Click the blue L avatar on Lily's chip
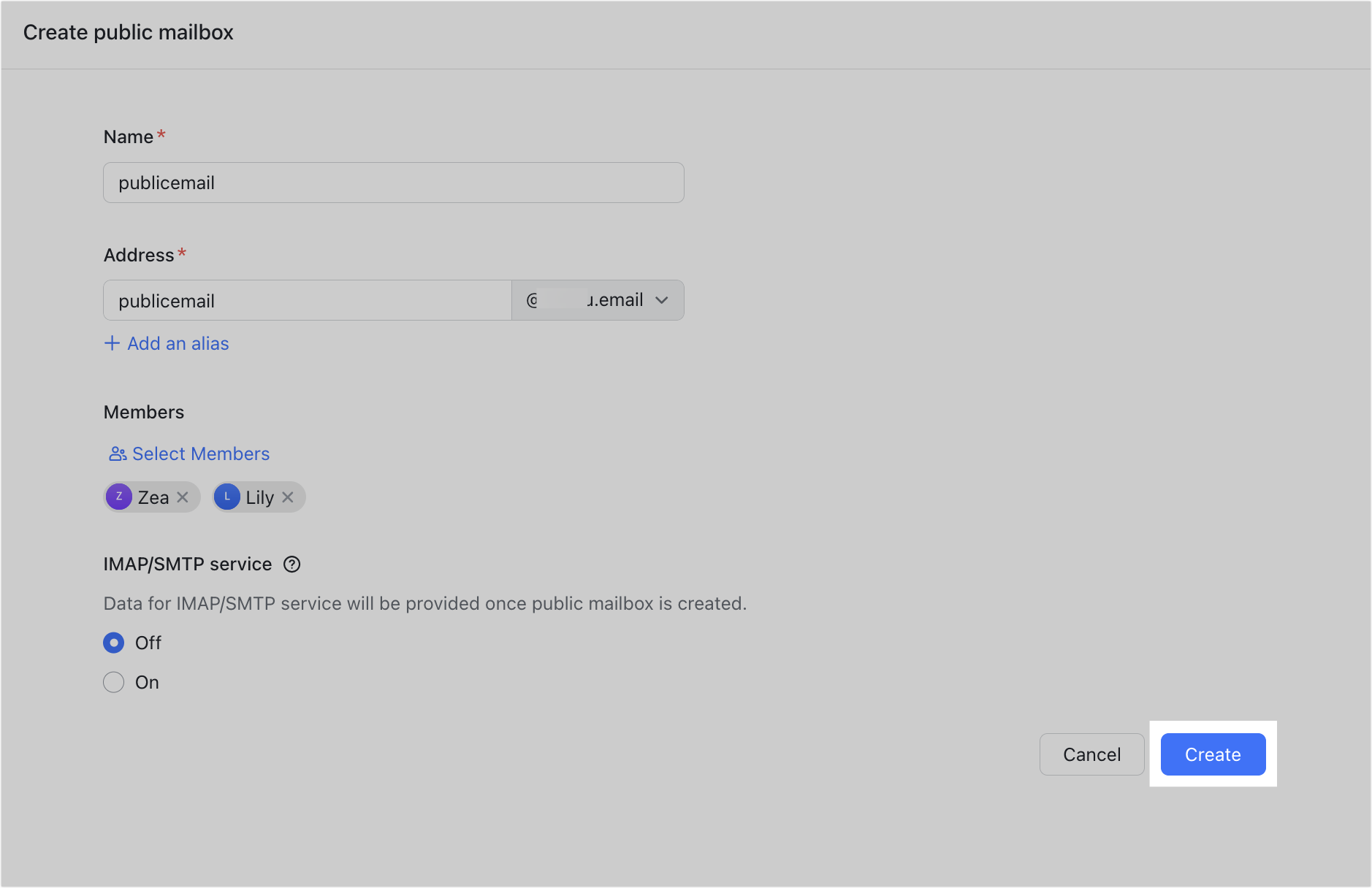Image resolution: width=1372 pixels, height=888 pixels. (227, 497)
